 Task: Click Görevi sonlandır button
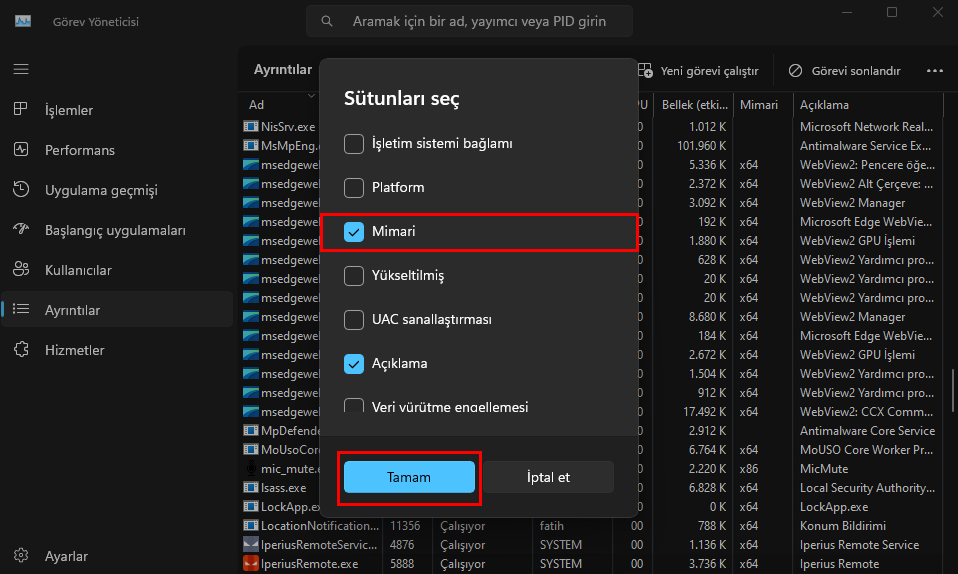tap(844, 71)
